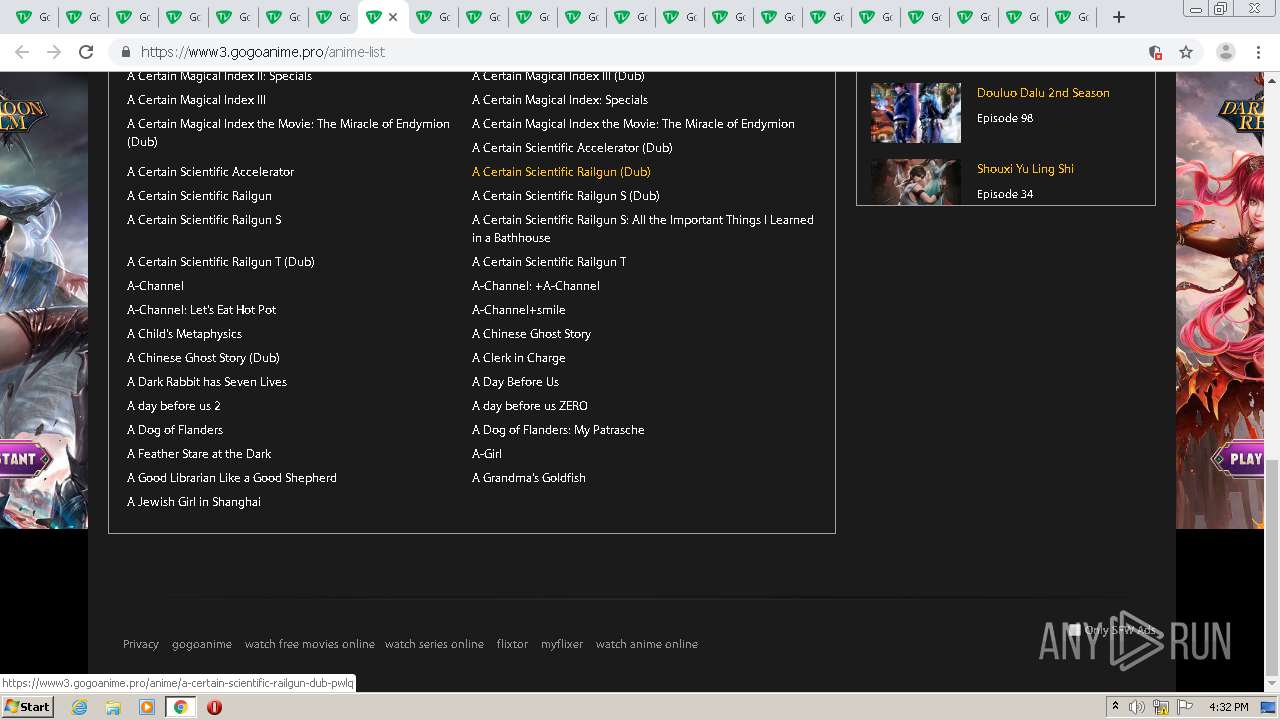Click watch series online footer link
1280x720 pixels.
coord(434,644)
